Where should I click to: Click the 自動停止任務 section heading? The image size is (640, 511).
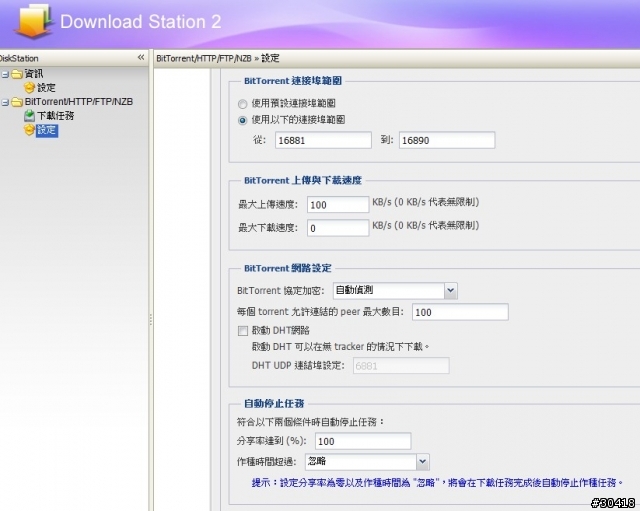pos(274,403)
